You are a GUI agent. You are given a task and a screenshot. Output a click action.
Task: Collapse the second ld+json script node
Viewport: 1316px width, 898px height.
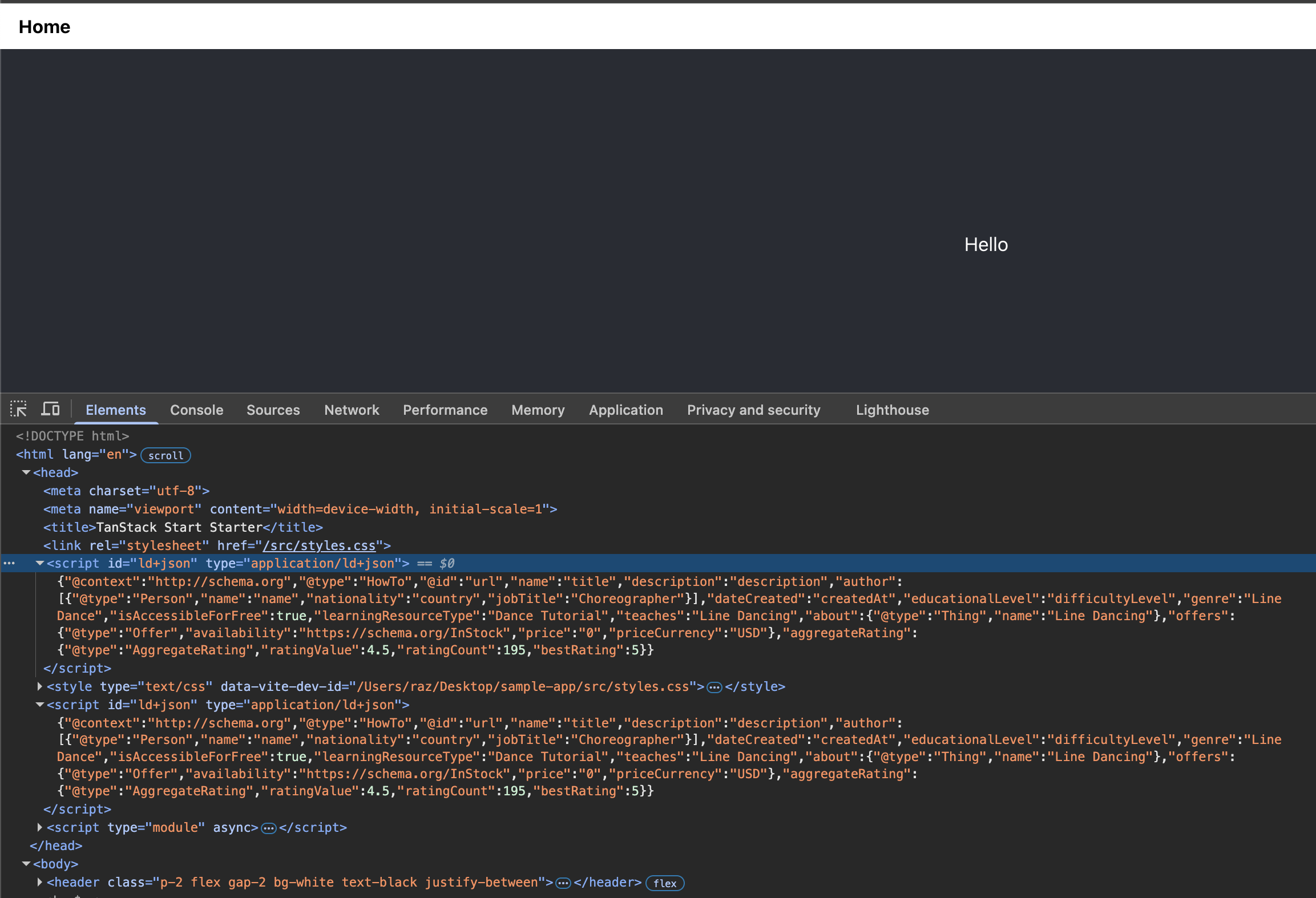[40, 705]
